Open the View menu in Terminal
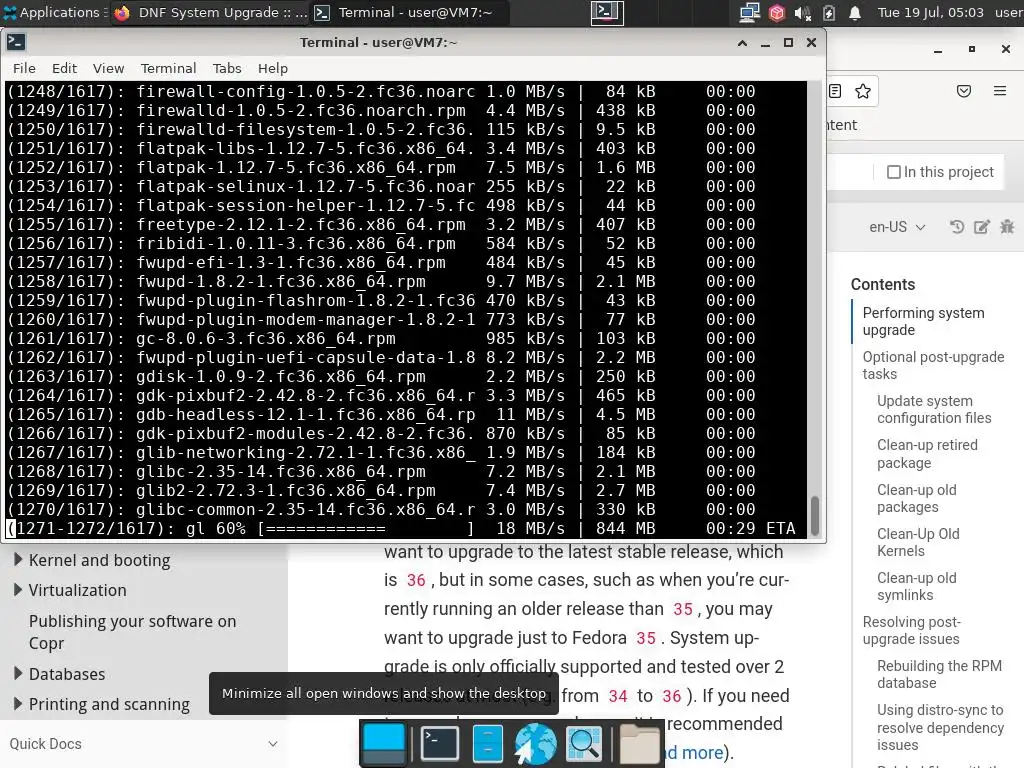1024x768 pixels. pos(108,68)
